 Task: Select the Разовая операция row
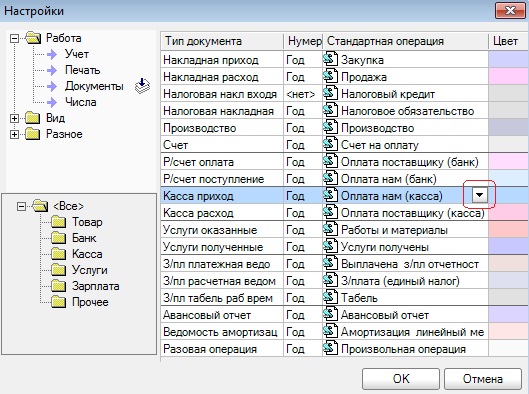pyautogui.click(x=344, y=349)
